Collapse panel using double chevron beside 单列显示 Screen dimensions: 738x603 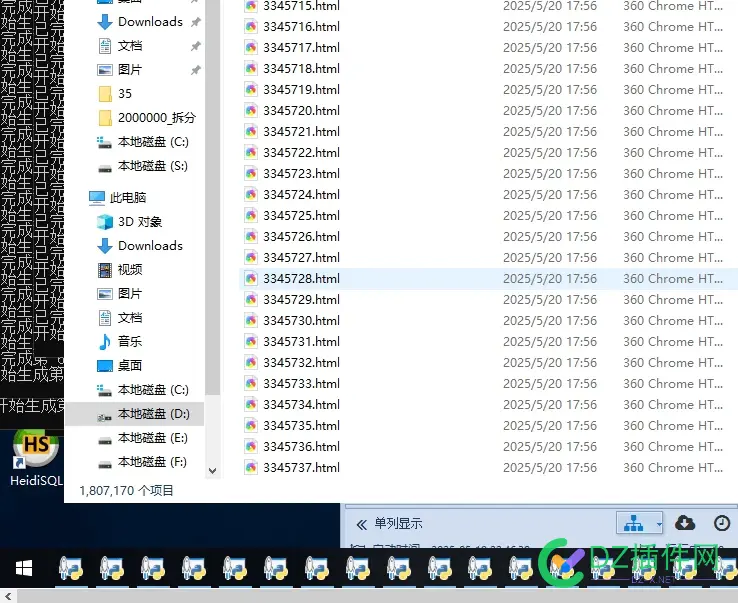(361, 524)
